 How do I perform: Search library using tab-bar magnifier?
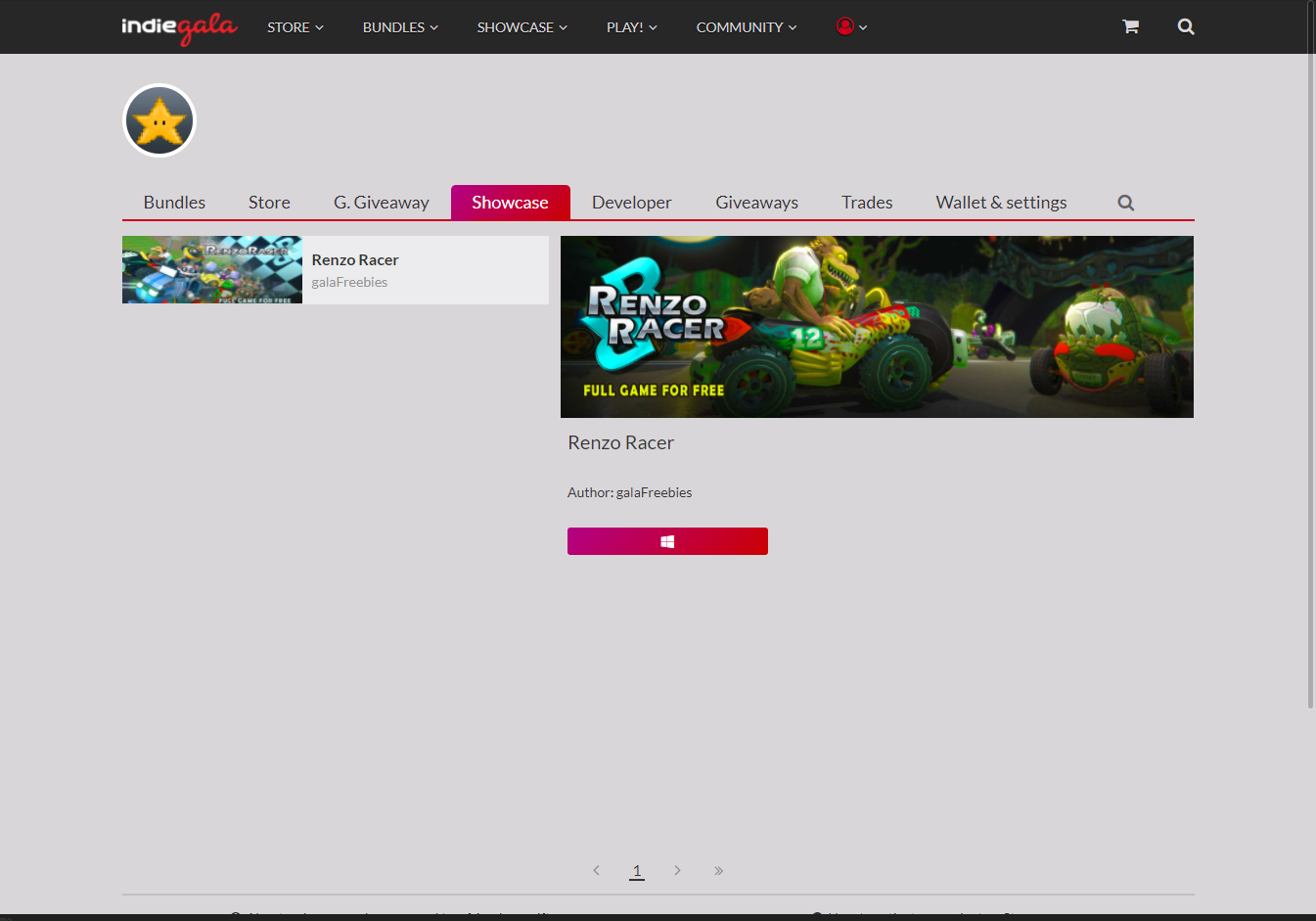(1126, 203)
